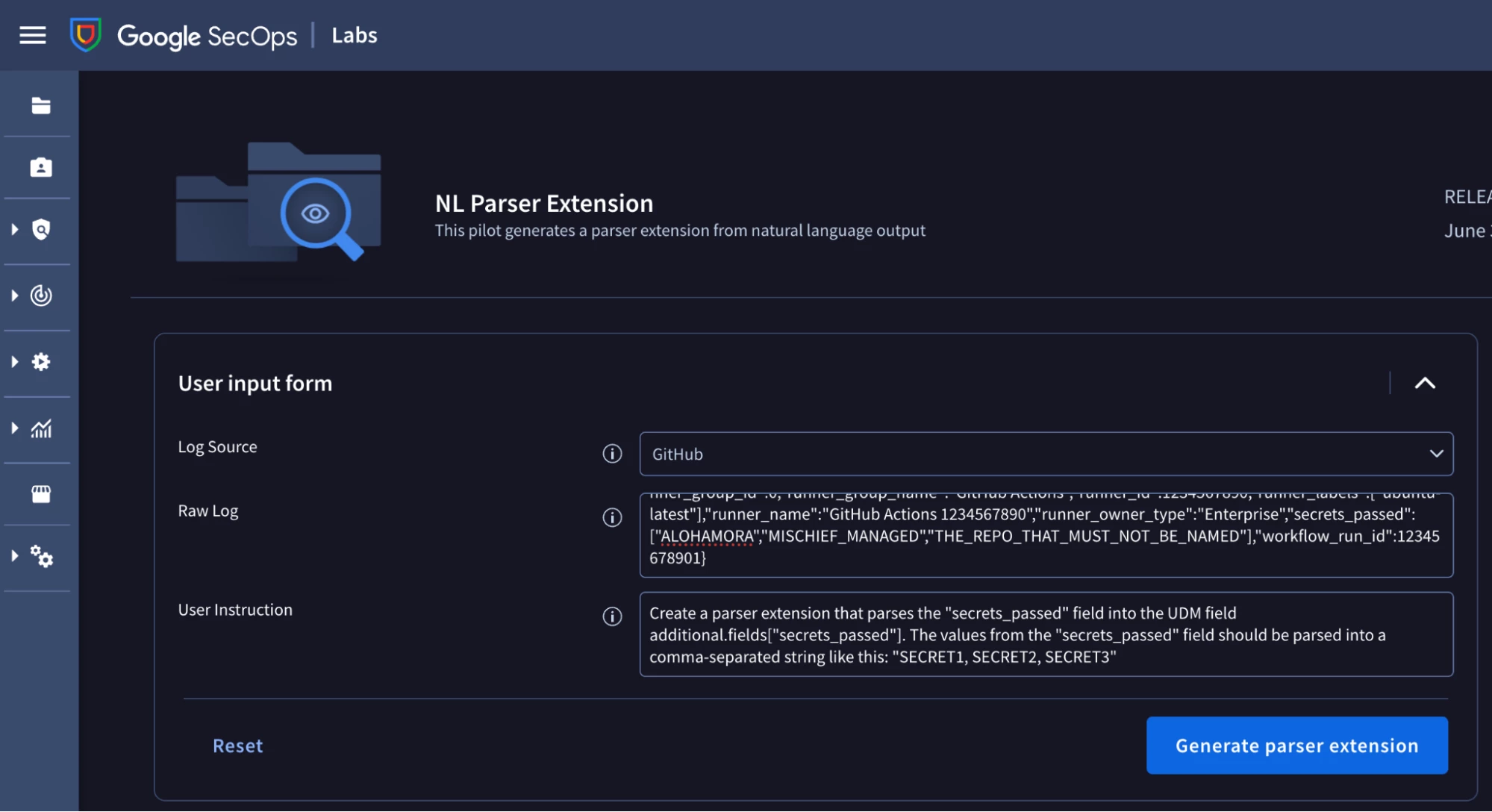
Task: Open the cases badge icon in sidebar
Action: pos(41,167)
